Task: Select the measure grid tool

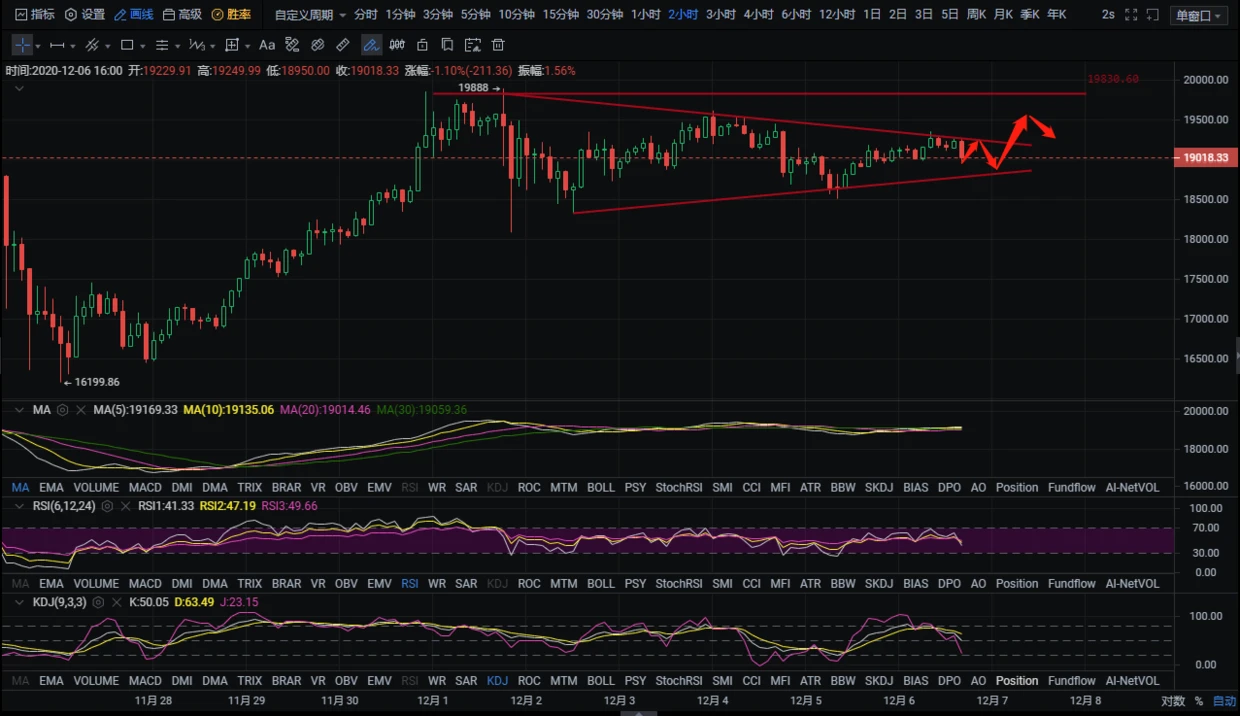Action: (x=232, y=45)
